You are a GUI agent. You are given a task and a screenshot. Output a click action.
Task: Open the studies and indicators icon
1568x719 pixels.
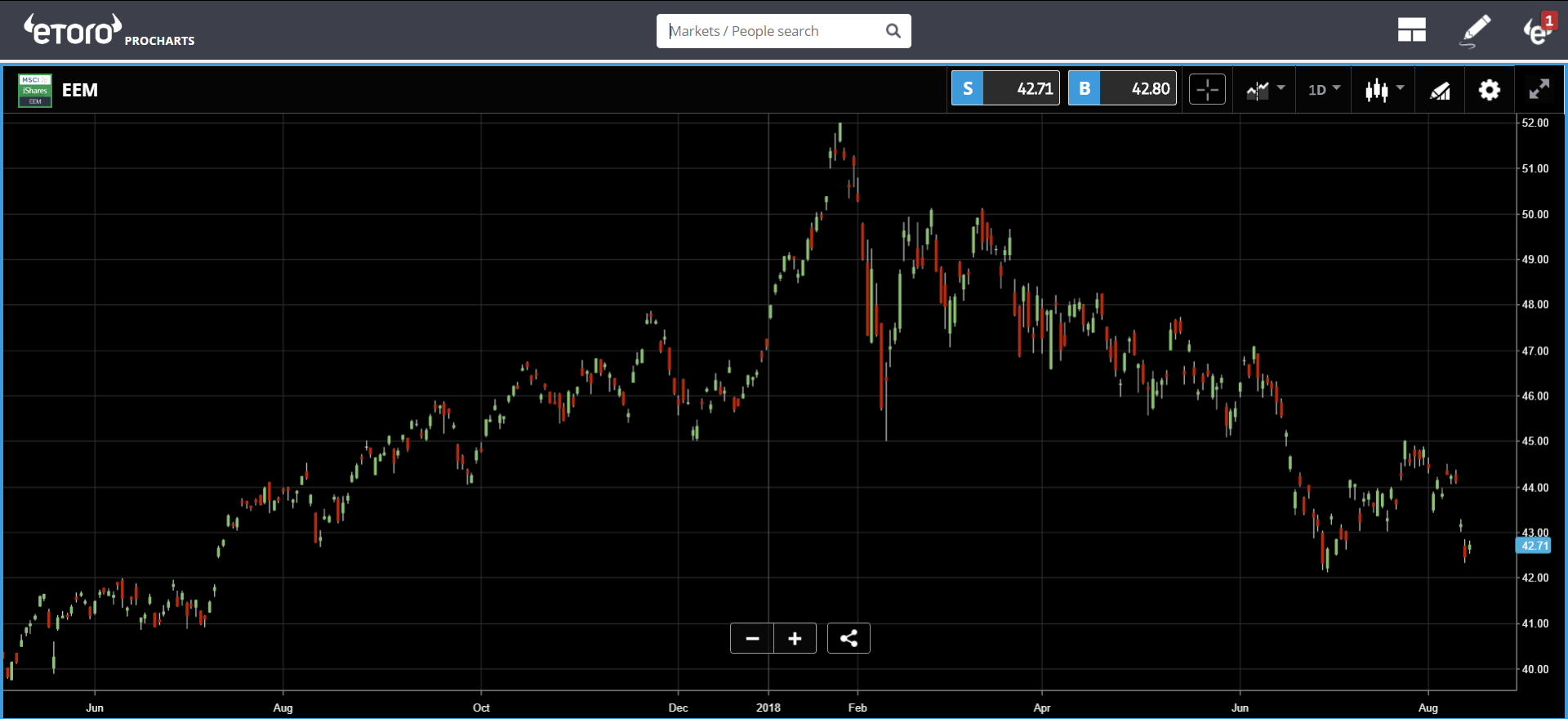point(1440,90)
